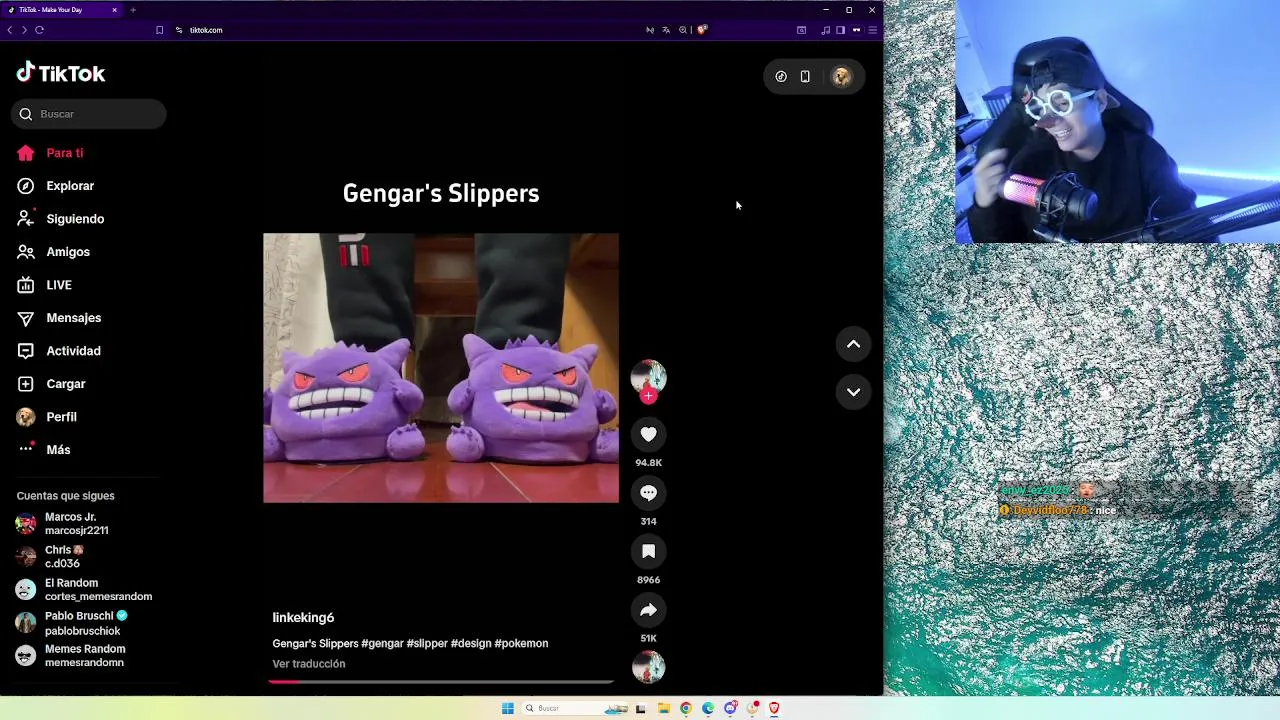Open Brave browser from taskbar

774,708
